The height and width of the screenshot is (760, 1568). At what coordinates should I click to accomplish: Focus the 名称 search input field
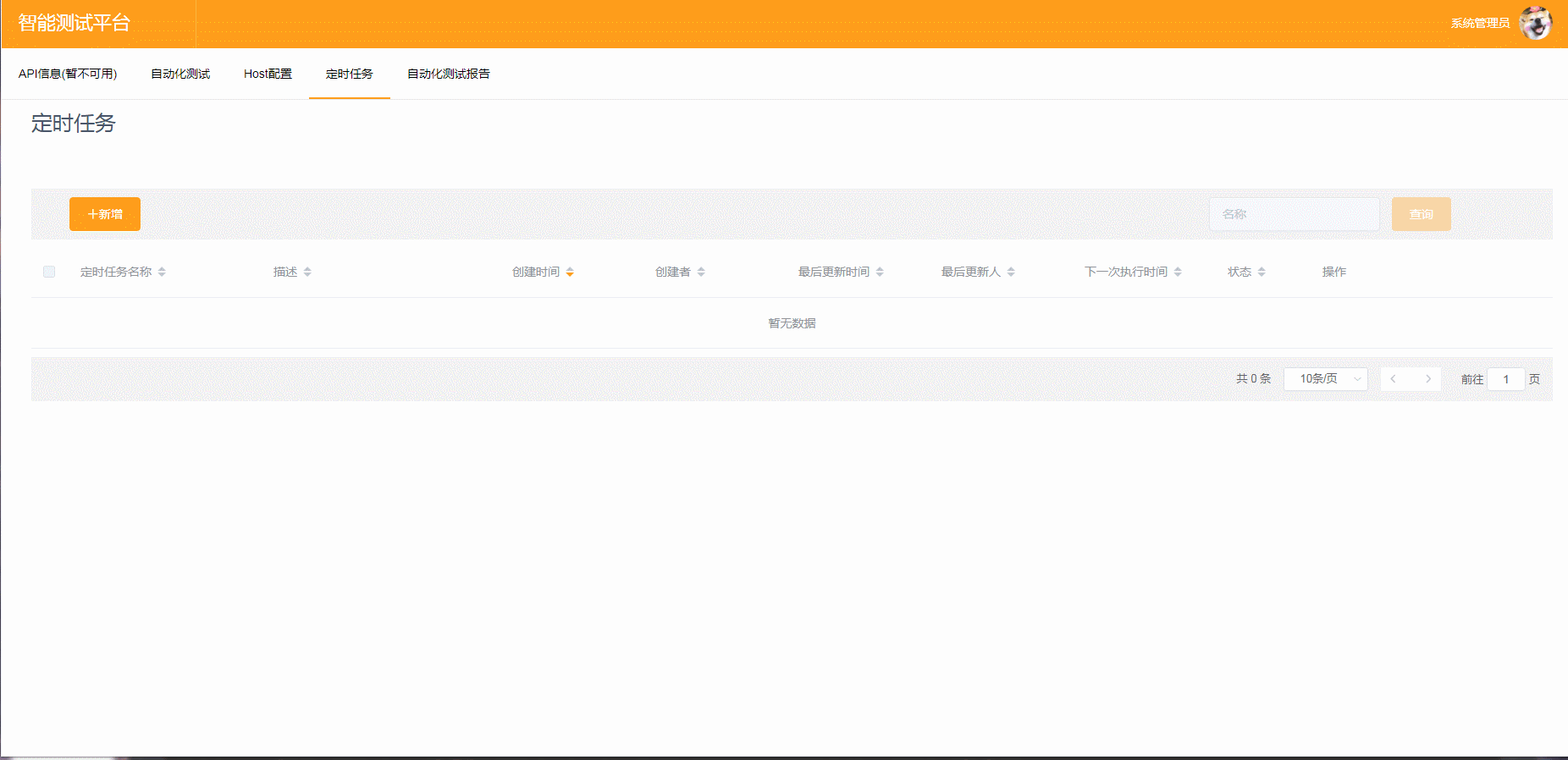click(x=1295, y=214)
